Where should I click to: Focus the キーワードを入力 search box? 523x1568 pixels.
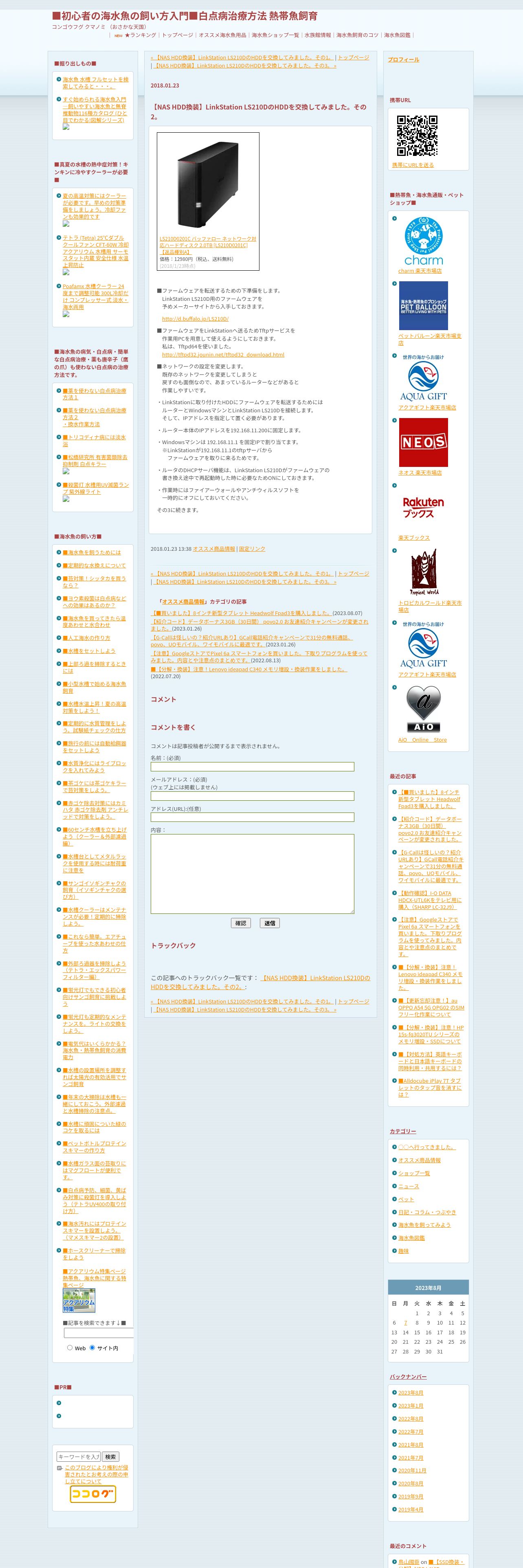click(x=79, y=1456)
